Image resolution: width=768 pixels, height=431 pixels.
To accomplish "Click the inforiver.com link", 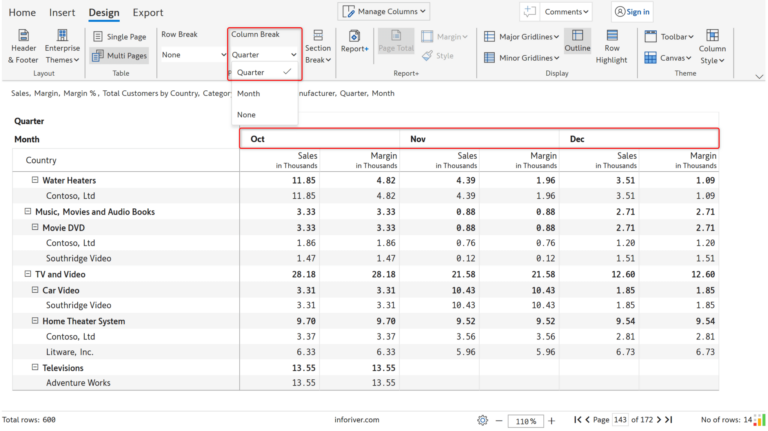I will (357, 420).
